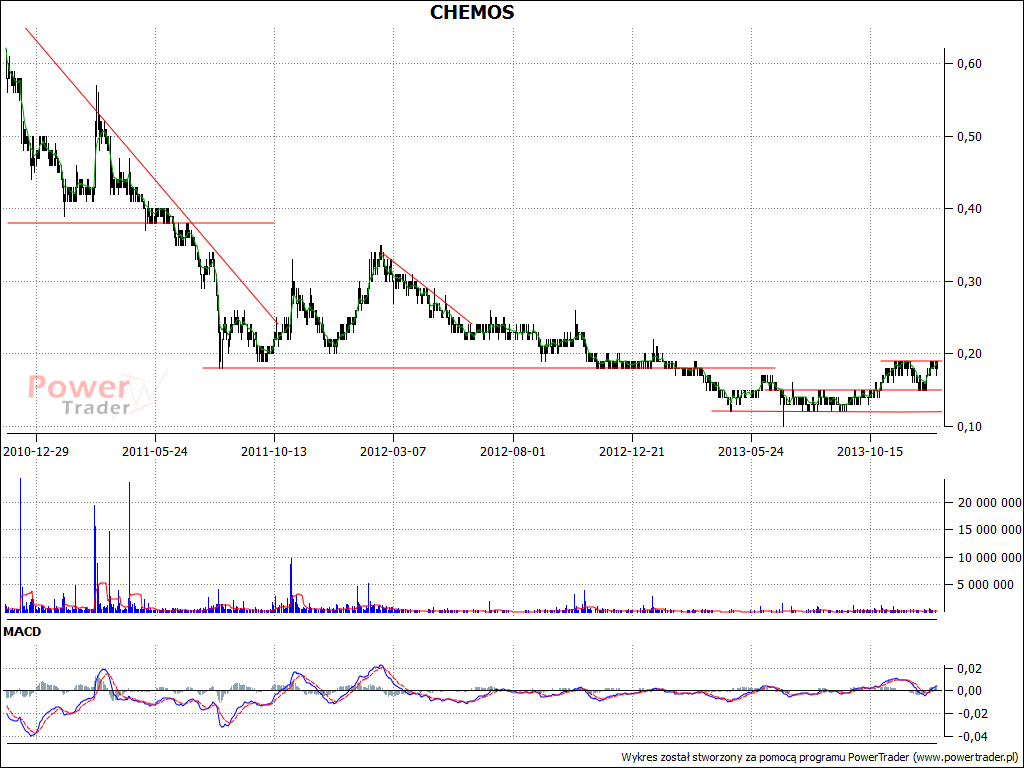Viewport: 1024px width, 768px height.
Task: Select the 2013-10-15 date label
Action: click(x=870, y=451)
